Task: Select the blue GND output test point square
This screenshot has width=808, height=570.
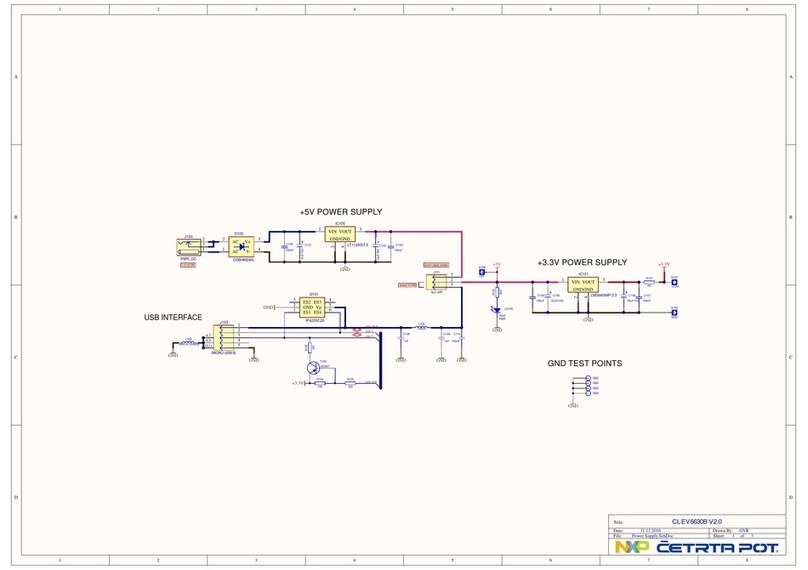Action: click(675, 313)
